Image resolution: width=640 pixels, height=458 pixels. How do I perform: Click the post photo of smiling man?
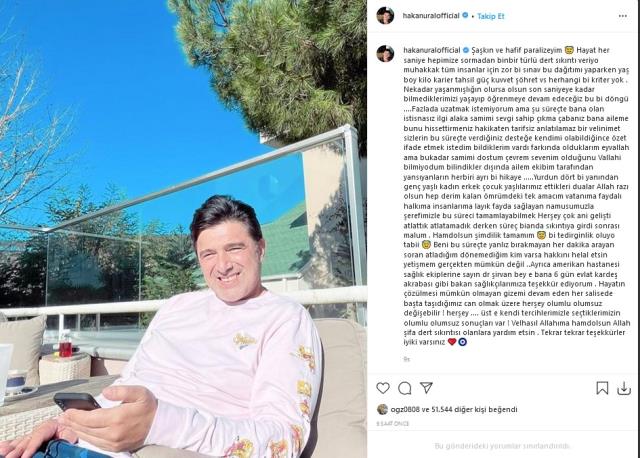click(x=183, y=229)
